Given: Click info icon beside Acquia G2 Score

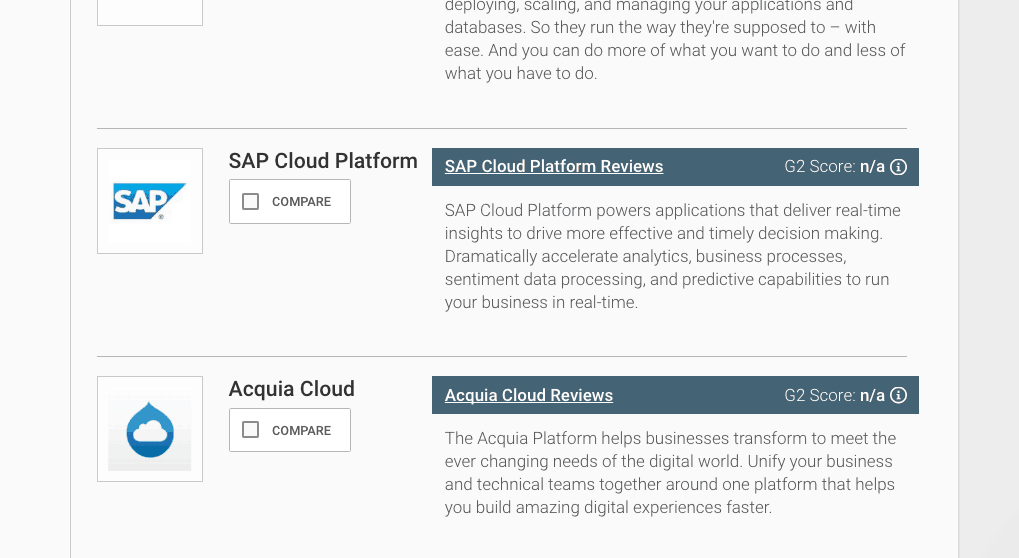Looking at the screenshot, I should (898, 395).
